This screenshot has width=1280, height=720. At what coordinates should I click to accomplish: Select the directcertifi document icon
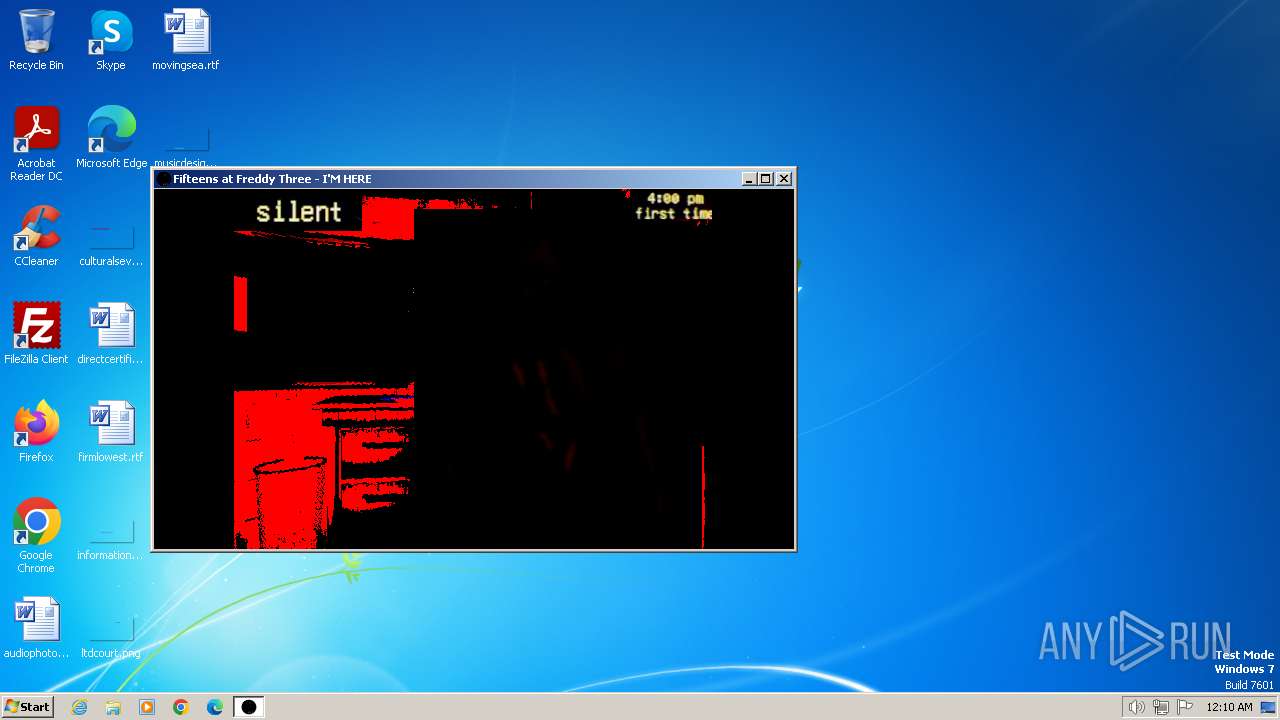[x=111, y=334]
